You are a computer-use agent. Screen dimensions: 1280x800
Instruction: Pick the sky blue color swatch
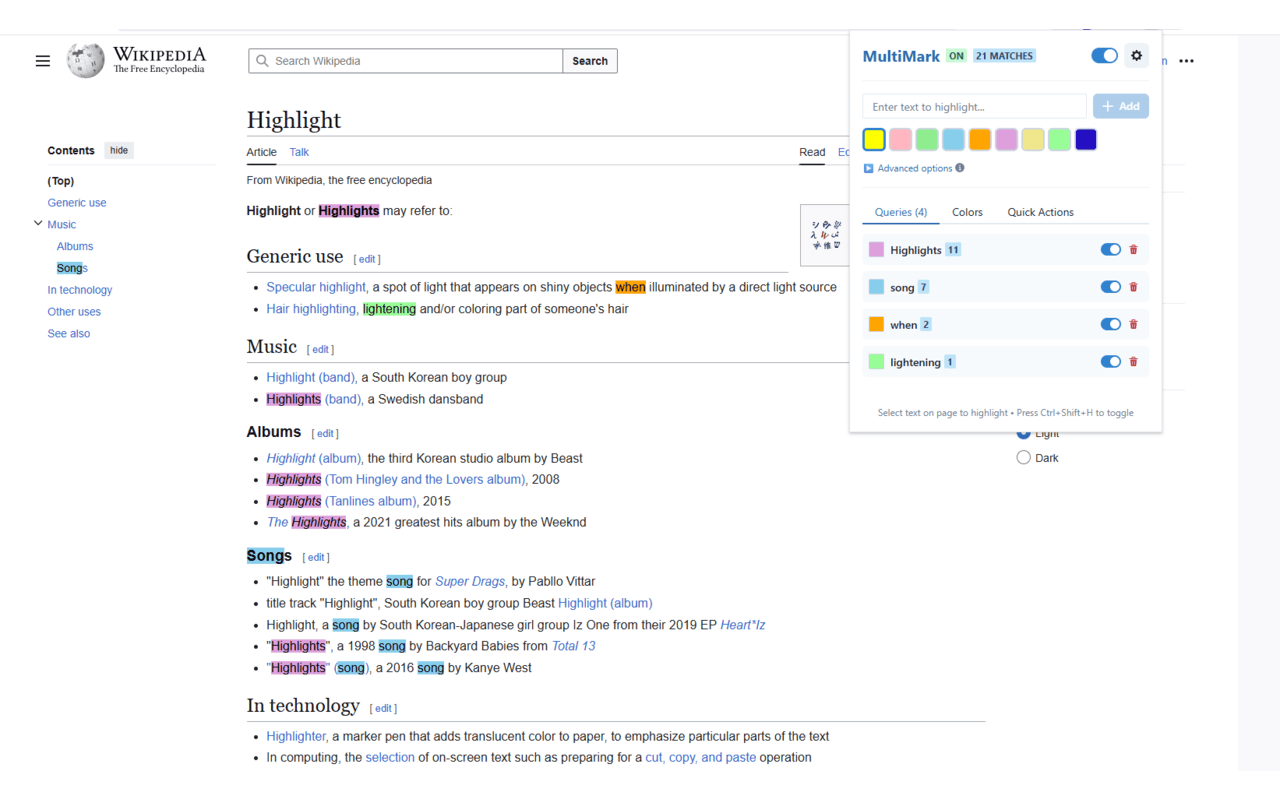(x=953, y=139)
